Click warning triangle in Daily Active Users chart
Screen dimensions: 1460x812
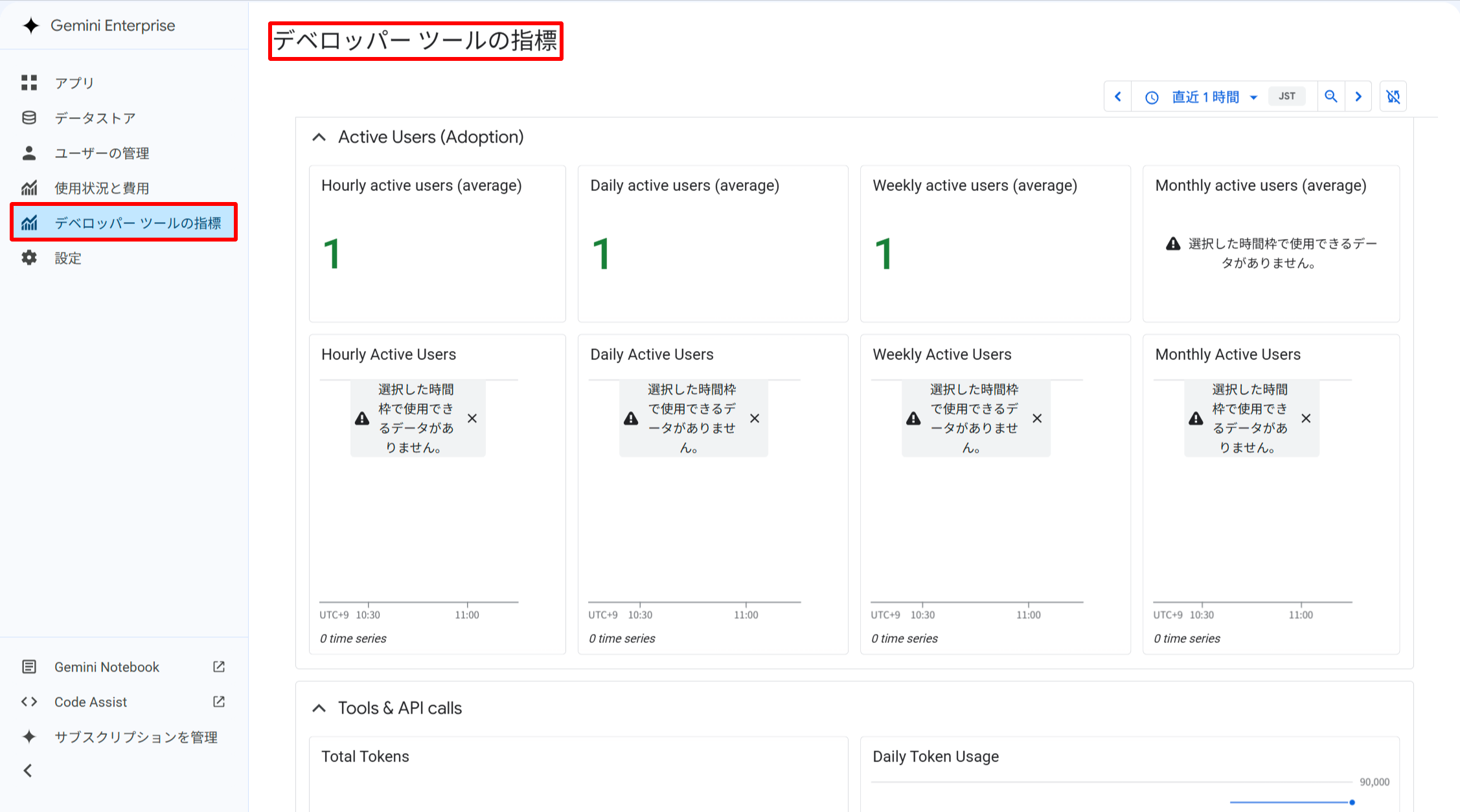(631, 418)
